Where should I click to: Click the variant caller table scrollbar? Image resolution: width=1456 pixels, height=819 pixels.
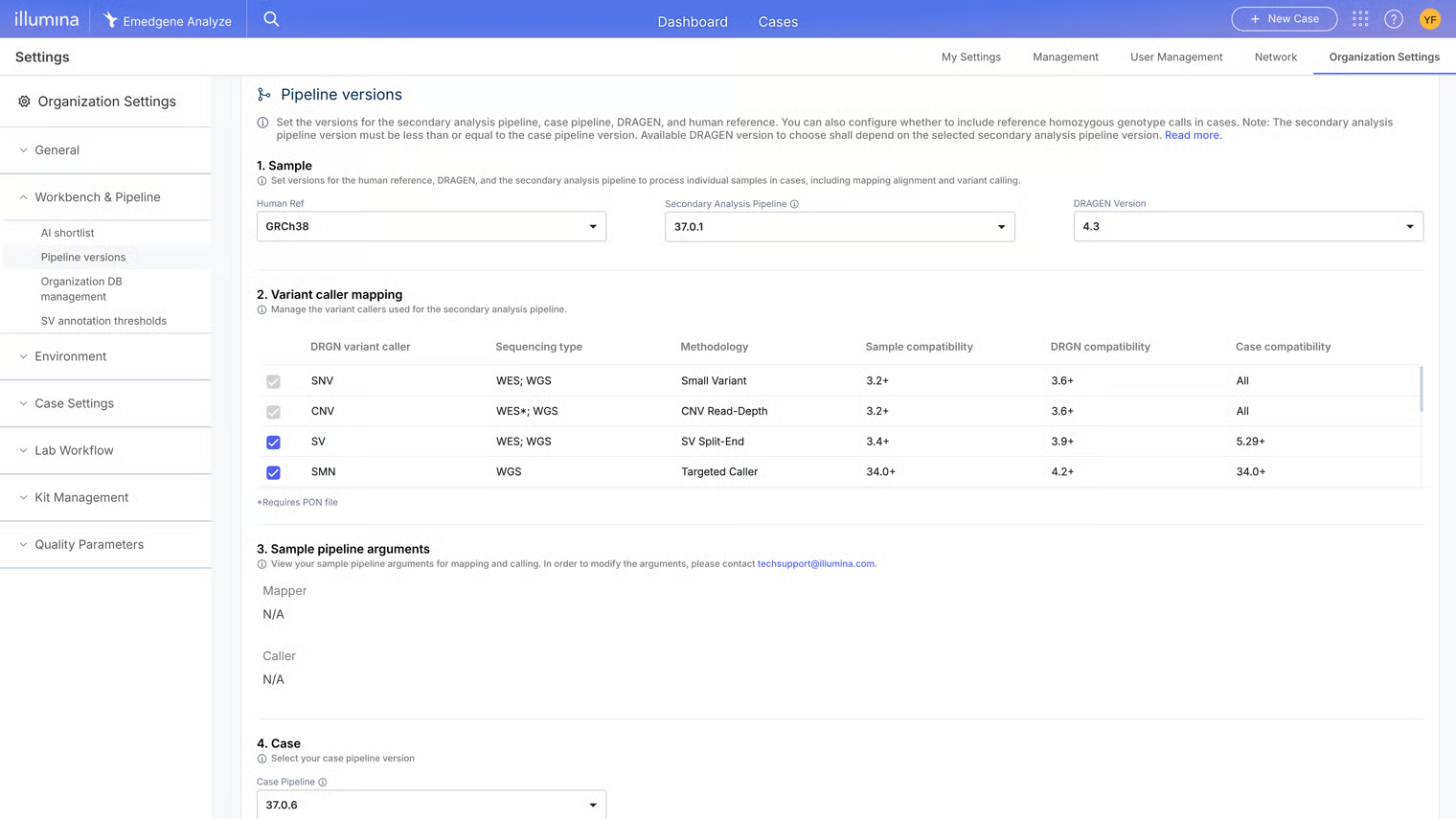pos(1421,389)
